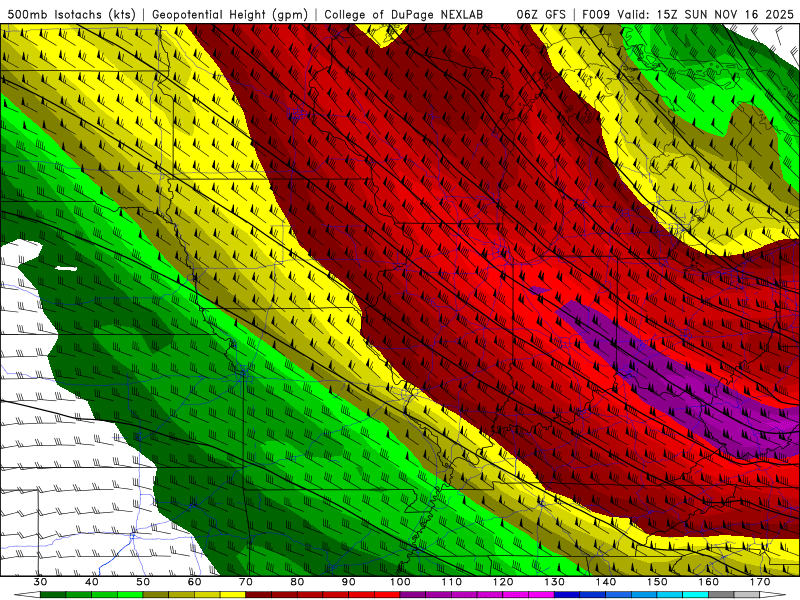
Task: Click the 'Geopotential Height (gpm)' title text
Action: point(230,14)
